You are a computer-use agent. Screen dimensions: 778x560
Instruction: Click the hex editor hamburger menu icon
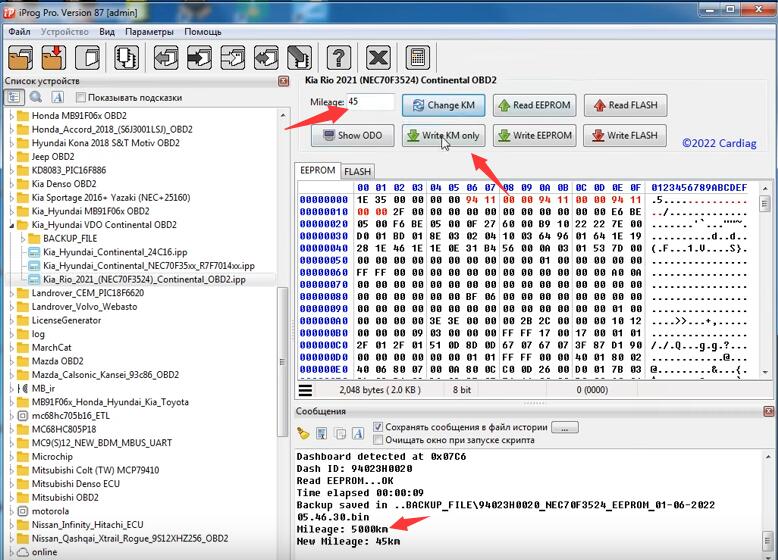click(x=306, y=390)
